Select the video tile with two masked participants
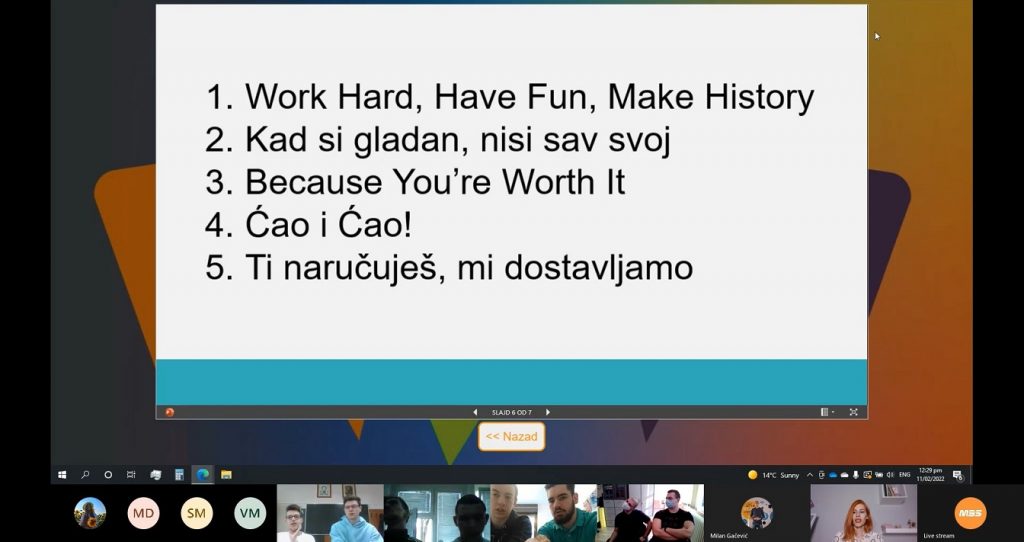 pos(650,513)
